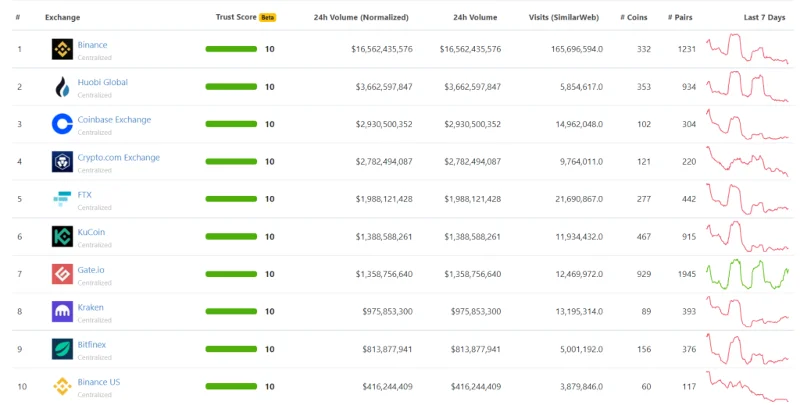
Task: Click the 24h Volume column header
Action: pos(475,17)
